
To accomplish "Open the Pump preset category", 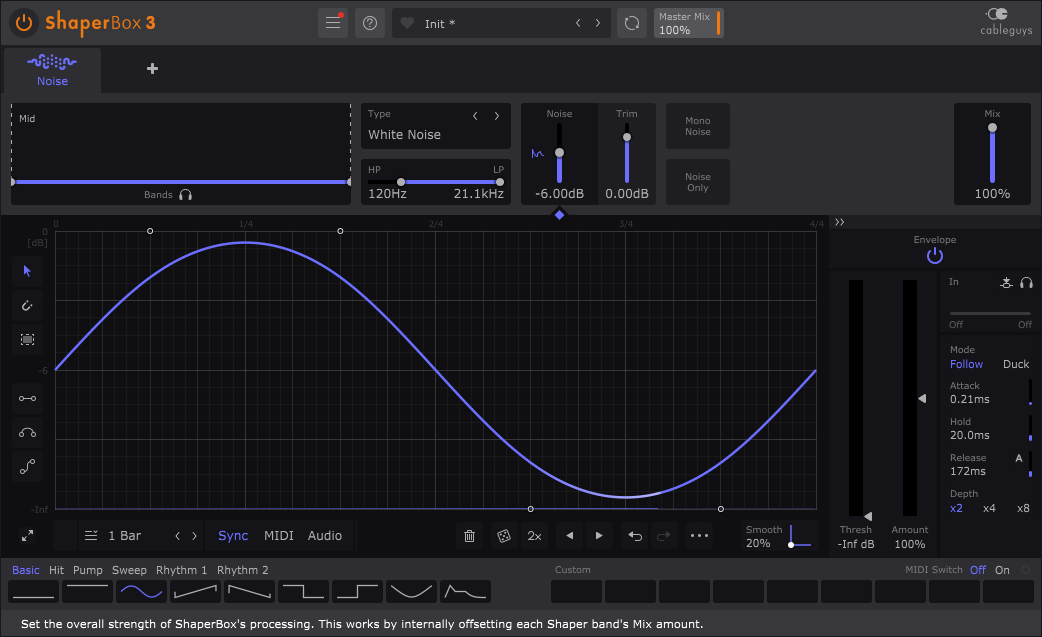I will (88, 570).
